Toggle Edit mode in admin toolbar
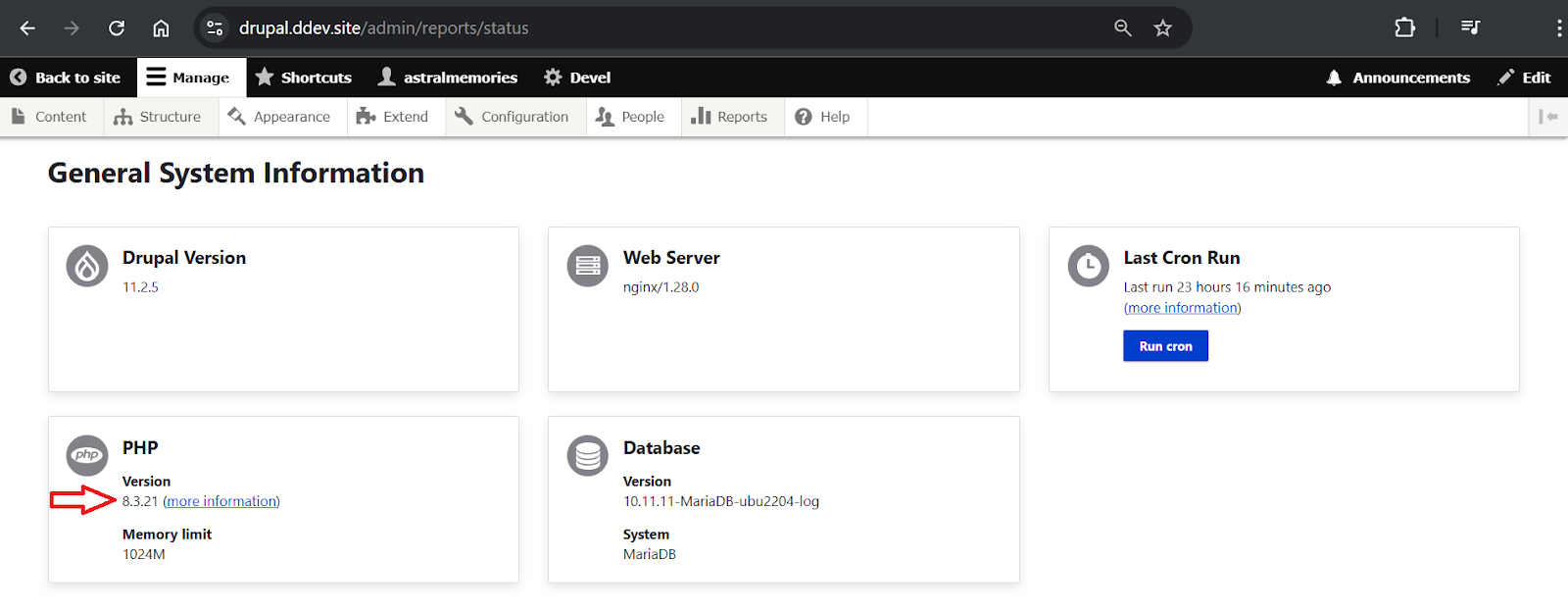Viewport: 1568px width, 612px height. tap(1524, 77)
